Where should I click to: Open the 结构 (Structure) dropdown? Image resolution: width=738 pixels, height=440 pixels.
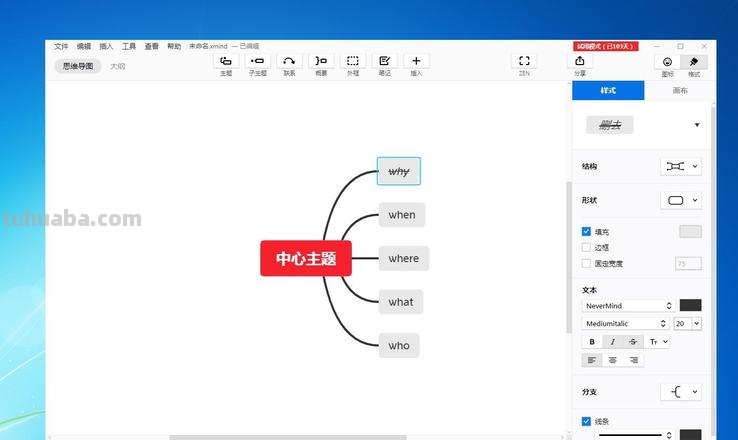click(x=681, y=167)
